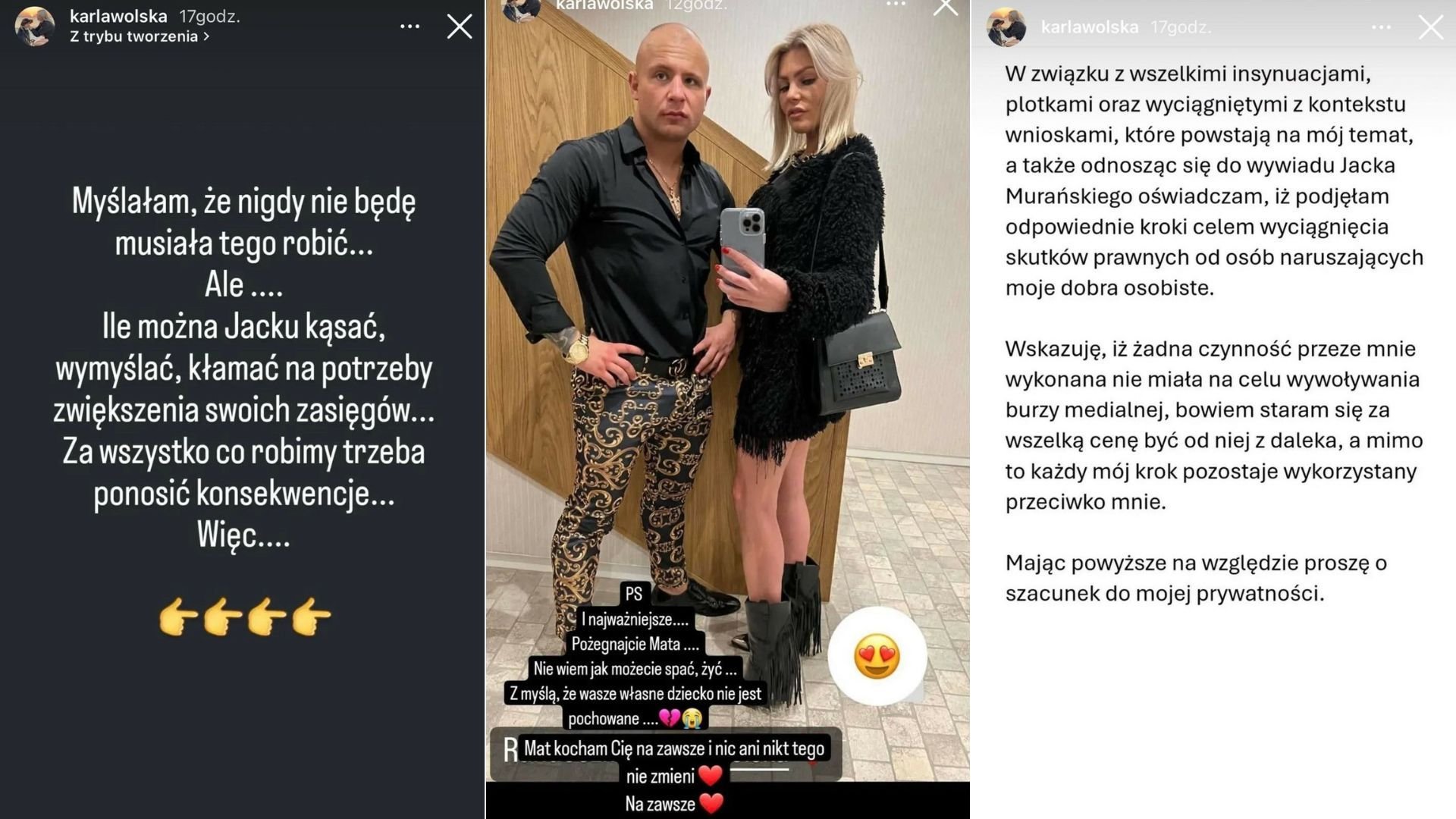
Task: Click pointing hand emojis row
Action: tap(244, 616)
